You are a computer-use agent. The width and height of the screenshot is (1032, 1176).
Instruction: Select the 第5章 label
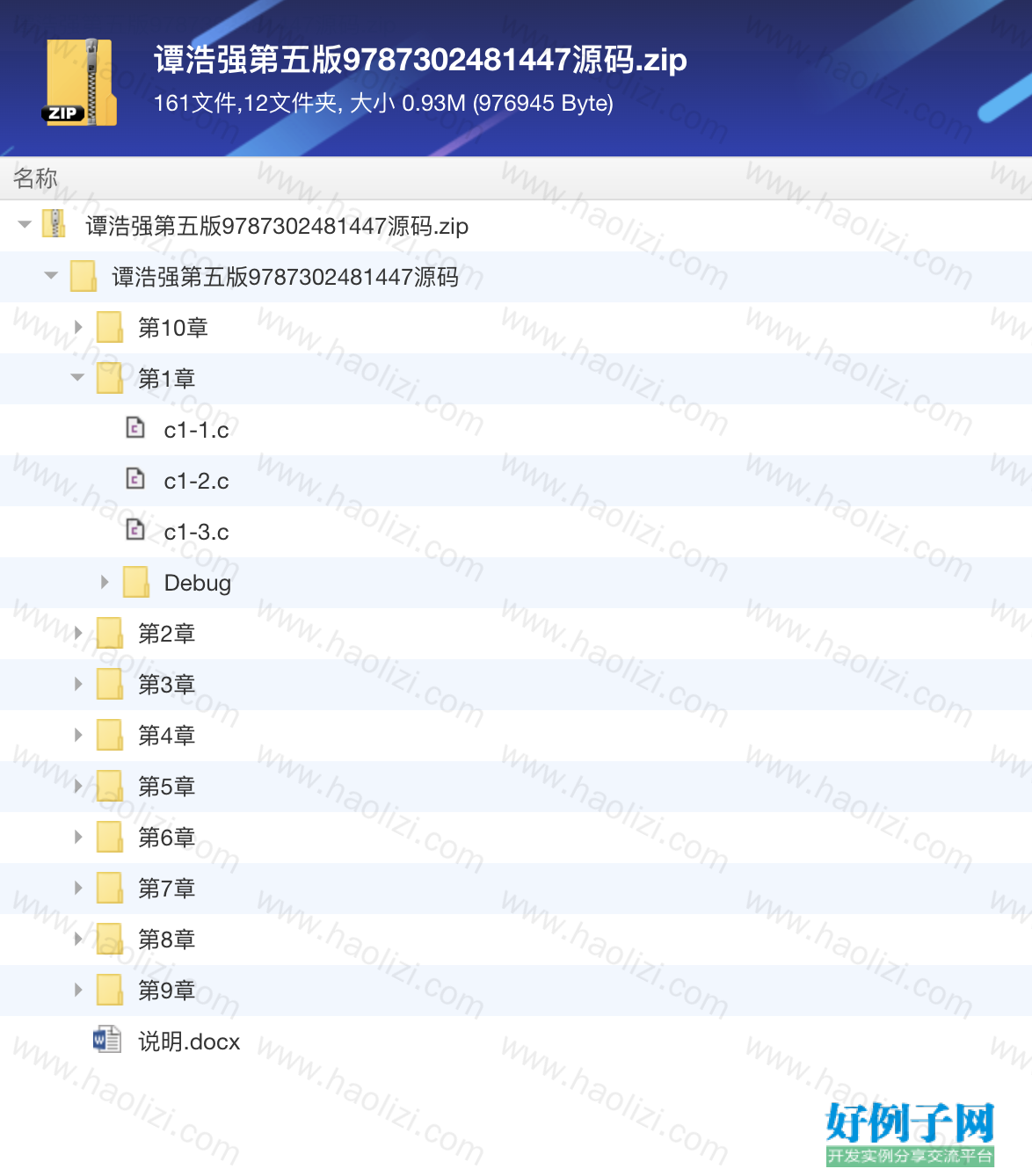coord(166,787)
